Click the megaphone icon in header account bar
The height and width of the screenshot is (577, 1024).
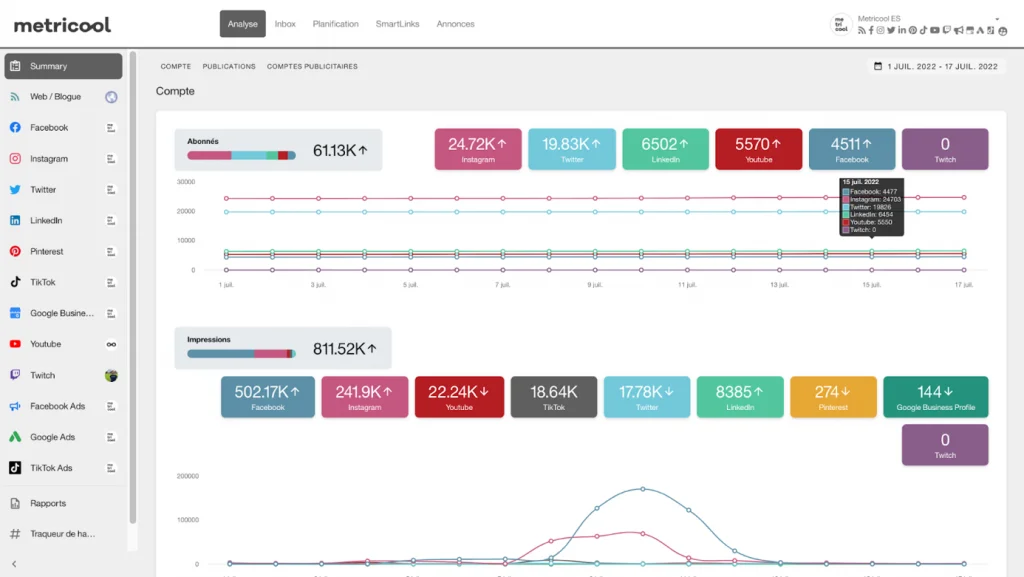point(958,31)
